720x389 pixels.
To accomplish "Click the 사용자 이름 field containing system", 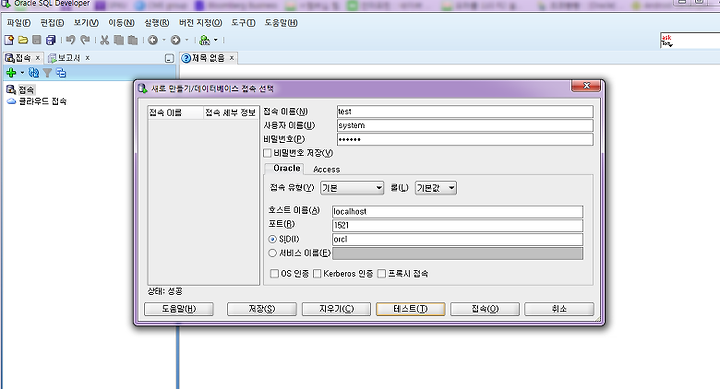I will tap(465, 125).
